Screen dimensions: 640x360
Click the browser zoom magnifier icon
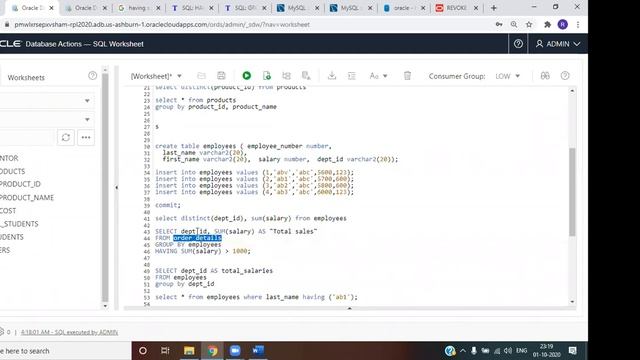(x=514, y=24)
